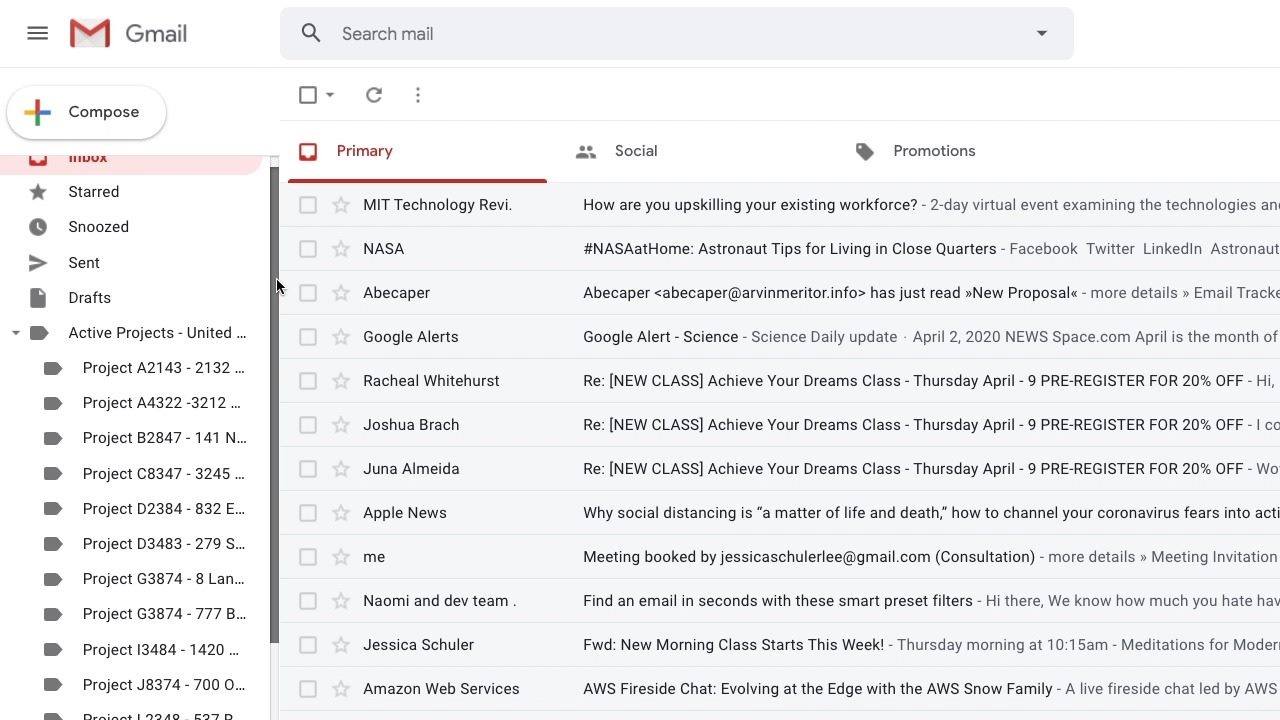This screenshot has height=720, width=1280.
Task: Click label icon beside Project B2847
Action: click(x=53, y=438)
